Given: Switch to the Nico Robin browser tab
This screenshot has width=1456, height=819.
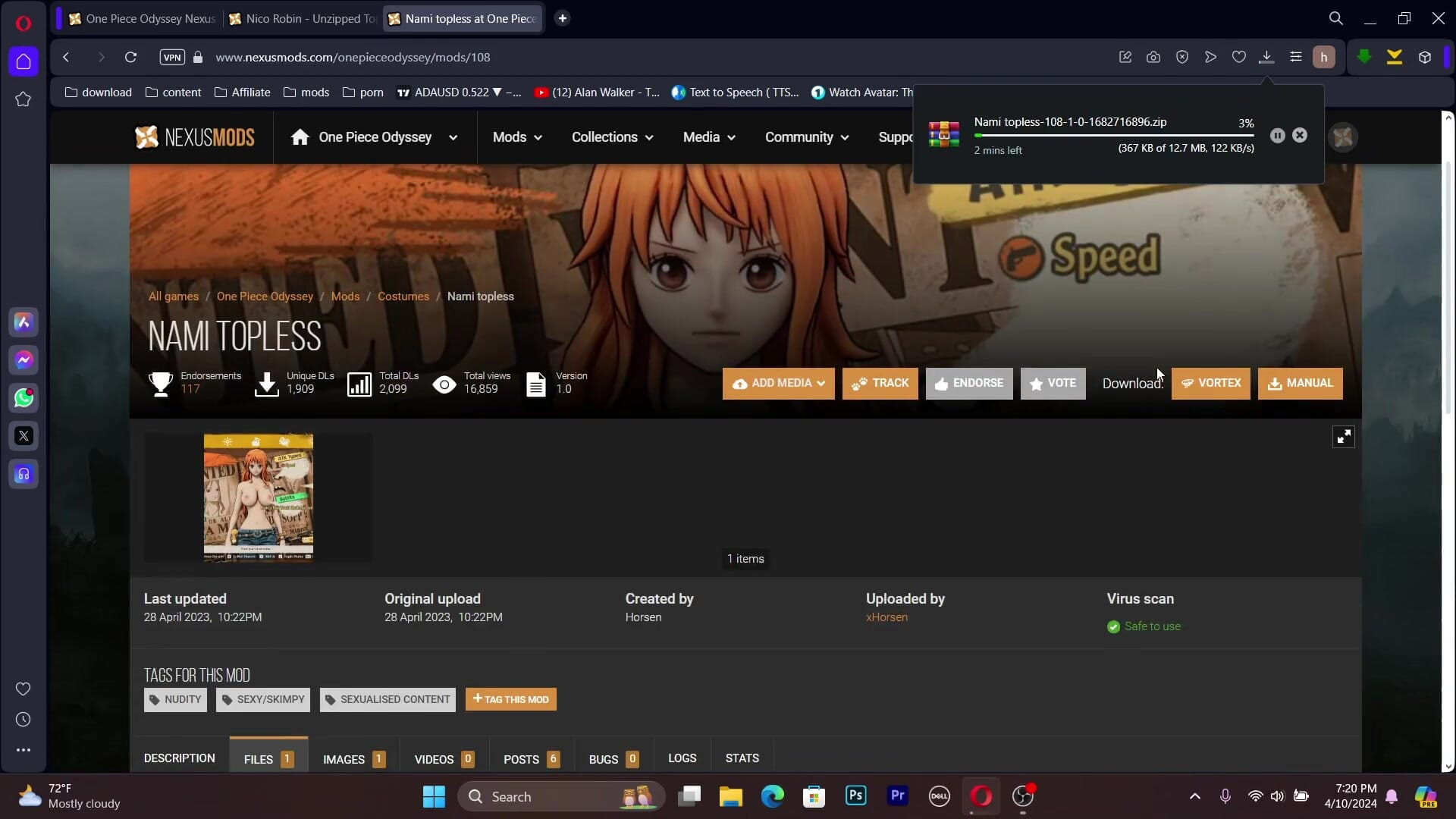Looking at the screenshot, I should point(303,18).
